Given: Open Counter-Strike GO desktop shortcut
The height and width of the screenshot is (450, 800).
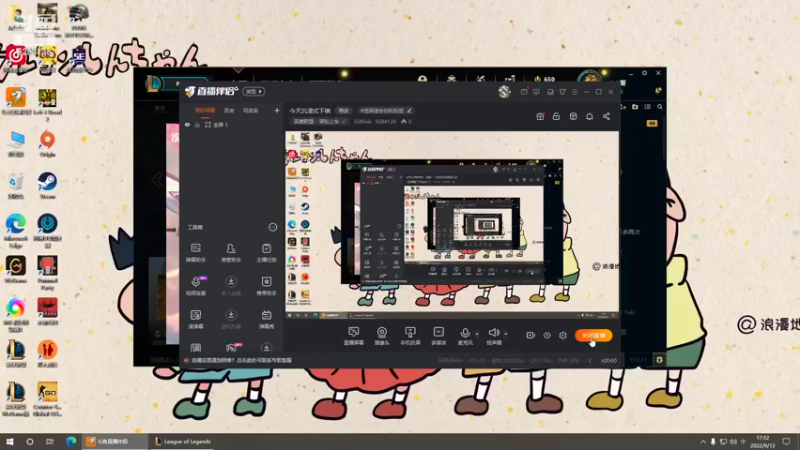Looking at the screenshot, I should [47, 398].
